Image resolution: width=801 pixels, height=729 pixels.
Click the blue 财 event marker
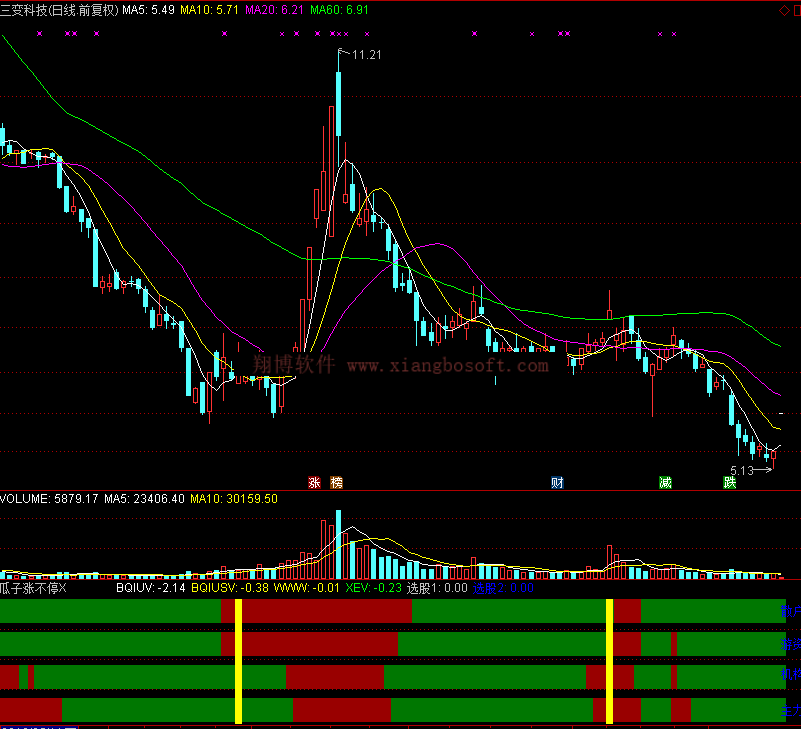point(557,482)
